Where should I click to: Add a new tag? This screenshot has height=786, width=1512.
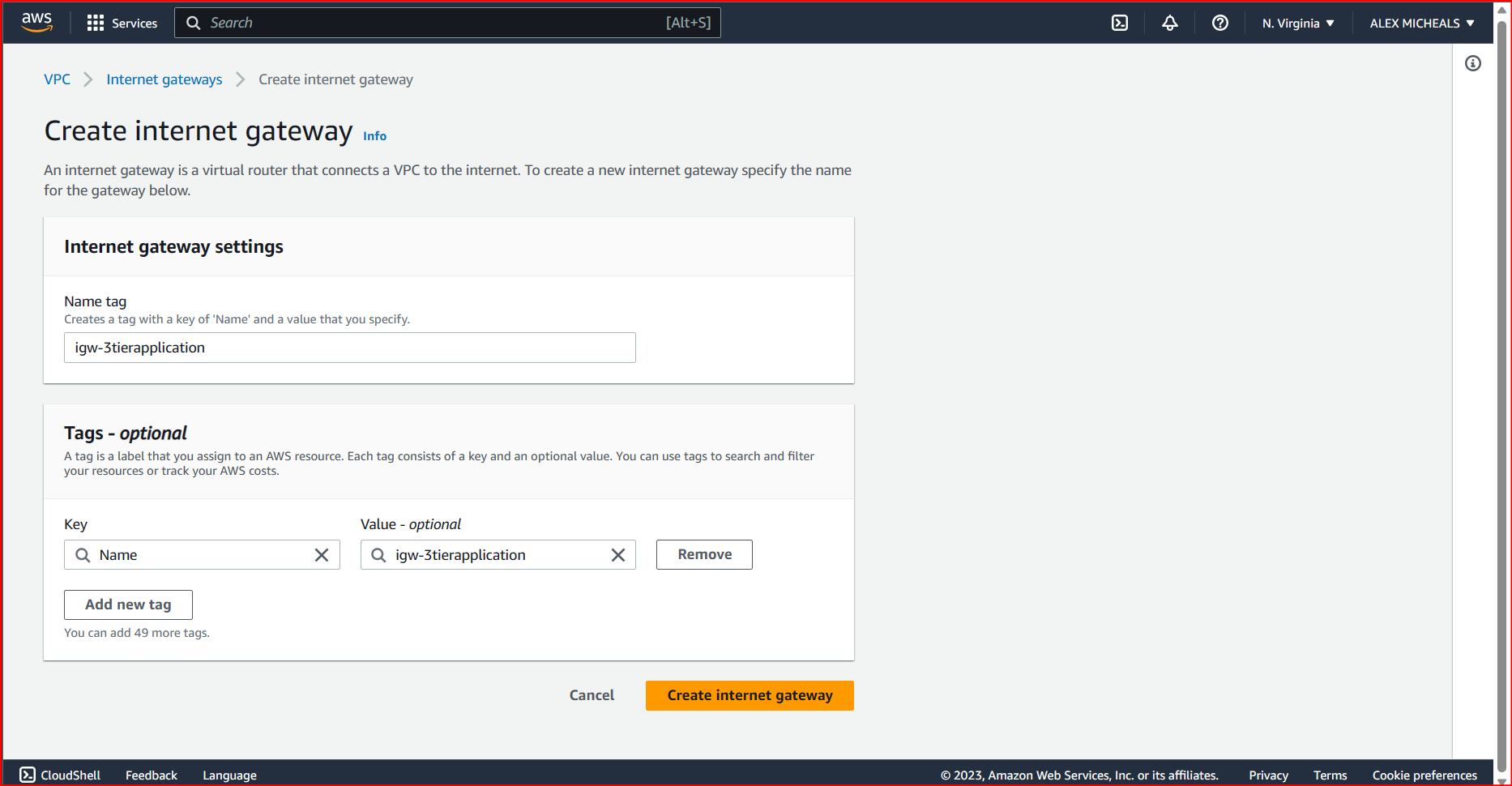[127, 604]
